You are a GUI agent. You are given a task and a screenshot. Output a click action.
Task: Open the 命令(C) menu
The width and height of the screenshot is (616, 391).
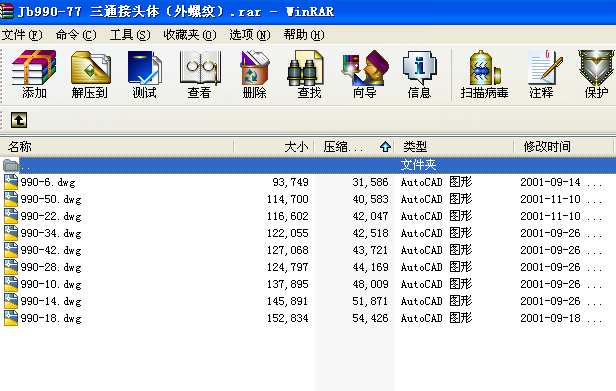coord(76,35)
